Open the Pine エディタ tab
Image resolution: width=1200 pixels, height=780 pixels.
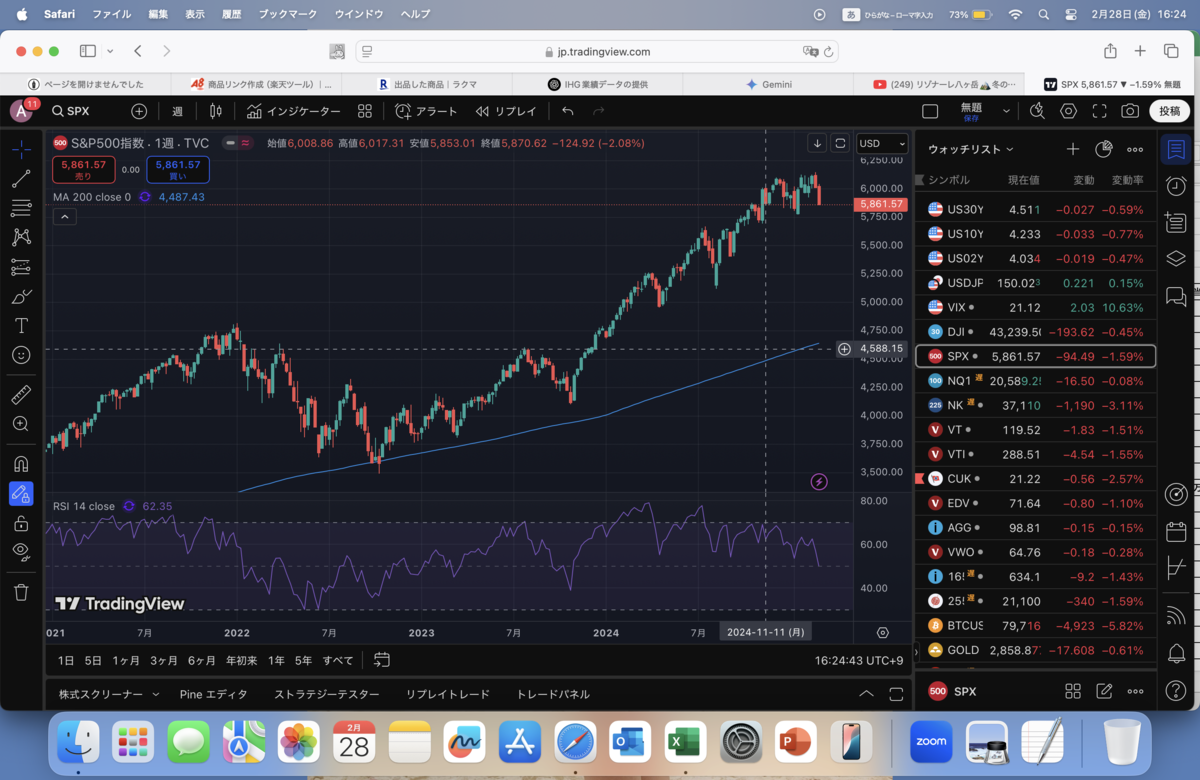pyautogui.click(x=213, y=694)
